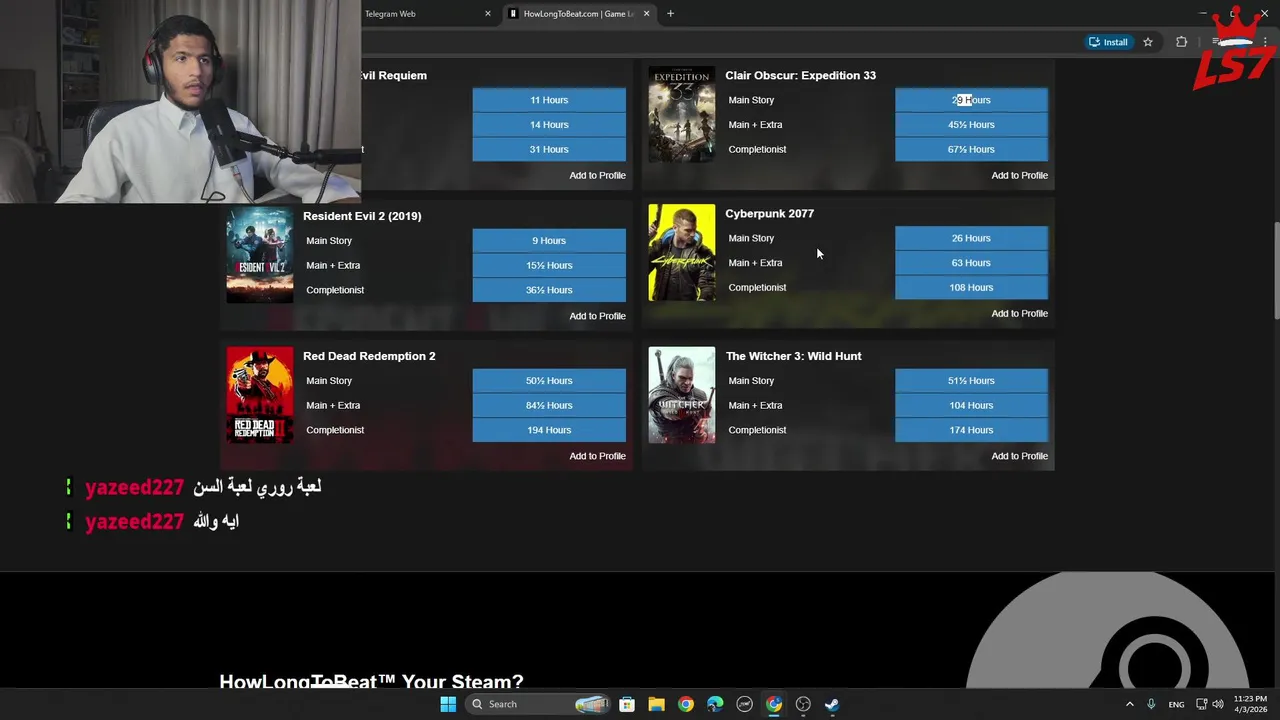The image size is (1280, 720).
Task: Click Resident Evil Requiem 11 Hours value
Action: 549,100
